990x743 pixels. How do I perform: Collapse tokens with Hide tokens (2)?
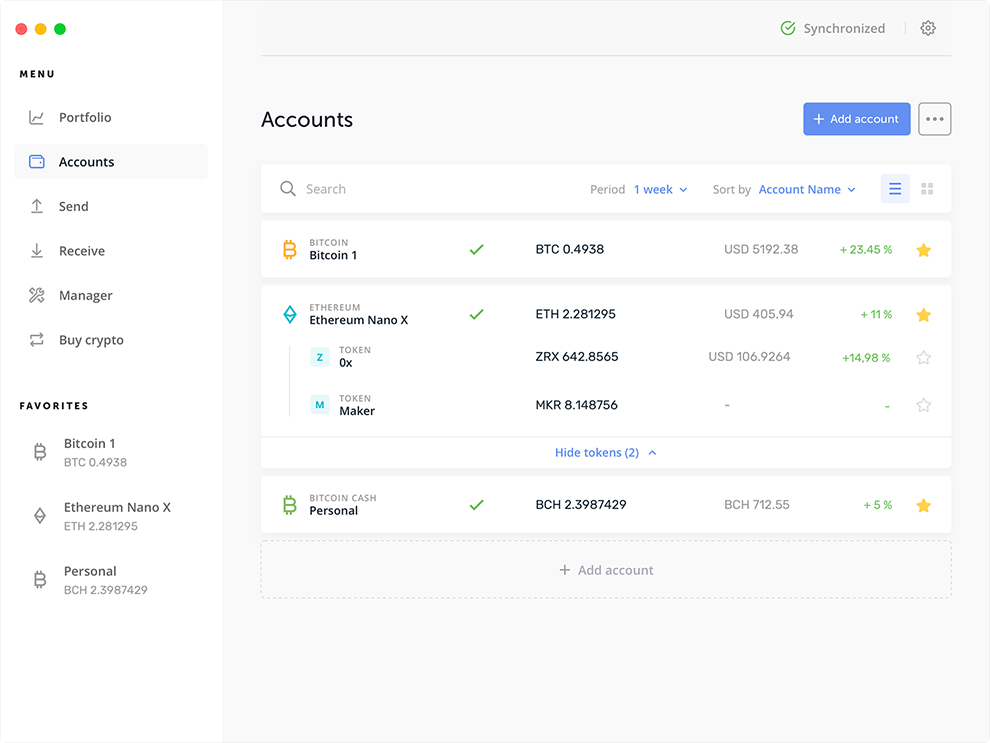pyautogui.click(x=605, y=452)
